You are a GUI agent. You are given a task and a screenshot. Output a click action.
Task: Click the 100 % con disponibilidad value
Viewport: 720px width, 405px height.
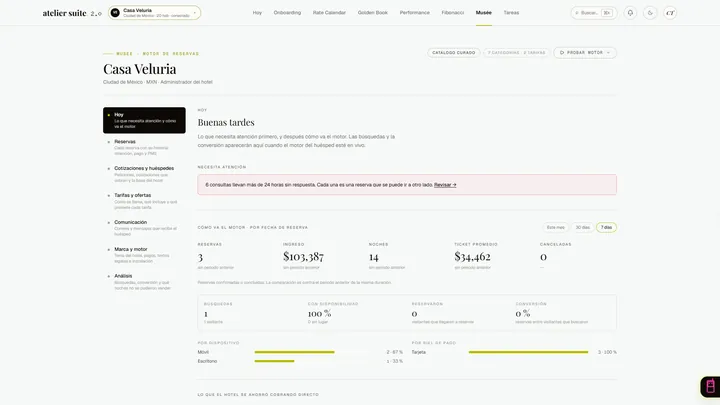tap(320, 314)
